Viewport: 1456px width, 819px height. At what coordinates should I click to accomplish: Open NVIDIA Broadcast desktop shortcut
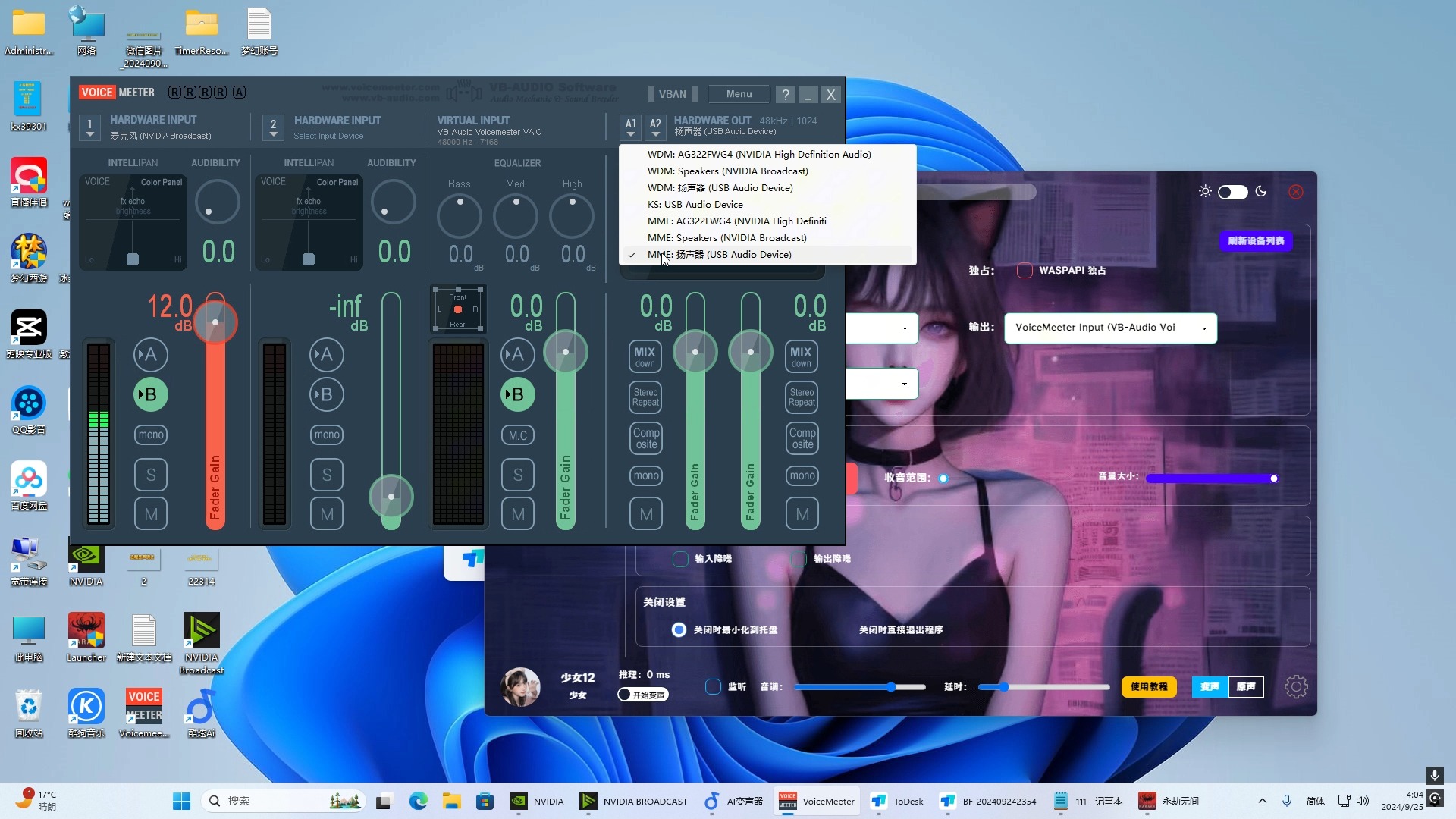tap(201, 642)
